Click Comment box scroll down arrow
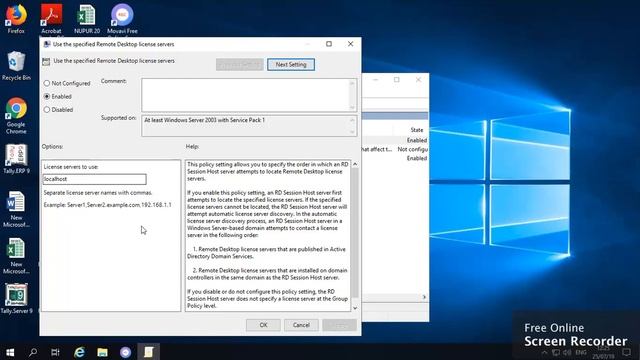Viewport: 640px width, 360px height. (352, 107)
